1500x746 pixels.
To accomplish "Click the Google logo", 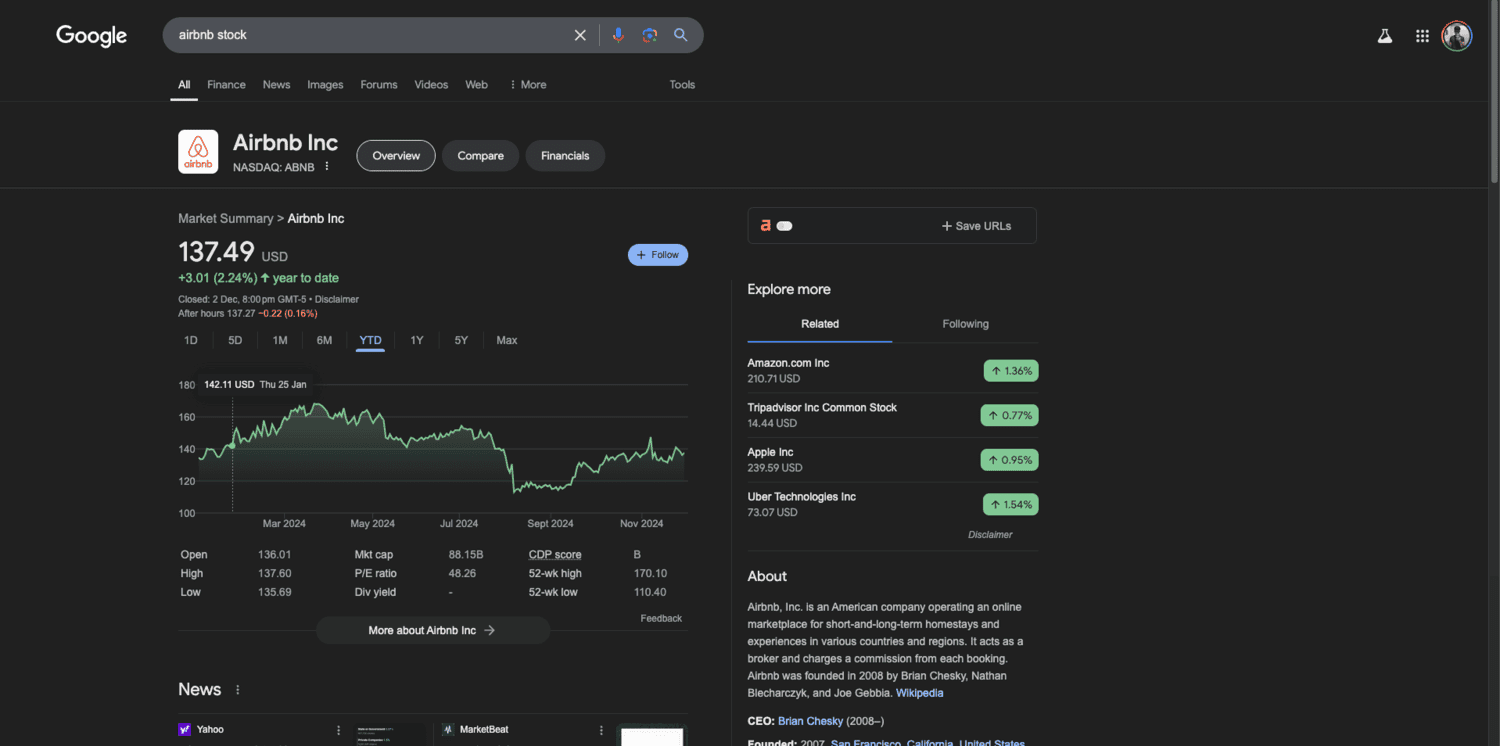I will click(91, 36).
